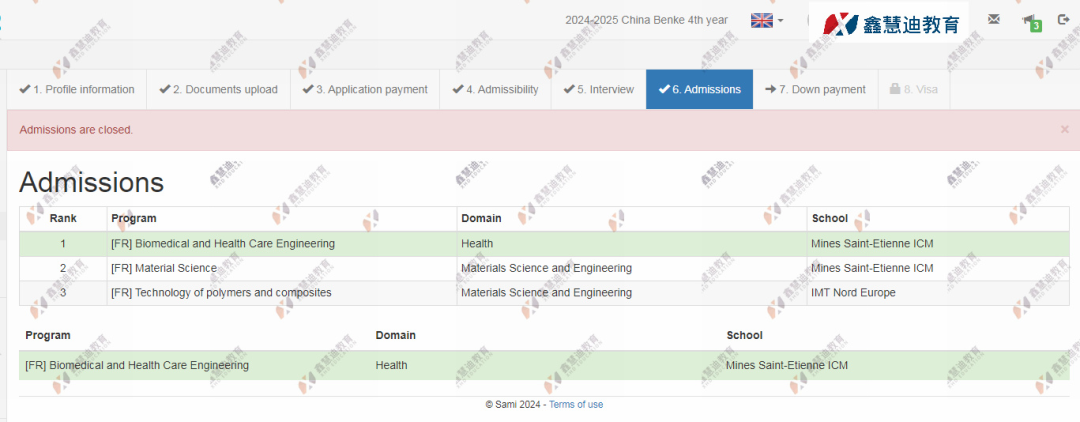Click Materials Science and Engineering in rank 3 row

click(x=546, y=293)
